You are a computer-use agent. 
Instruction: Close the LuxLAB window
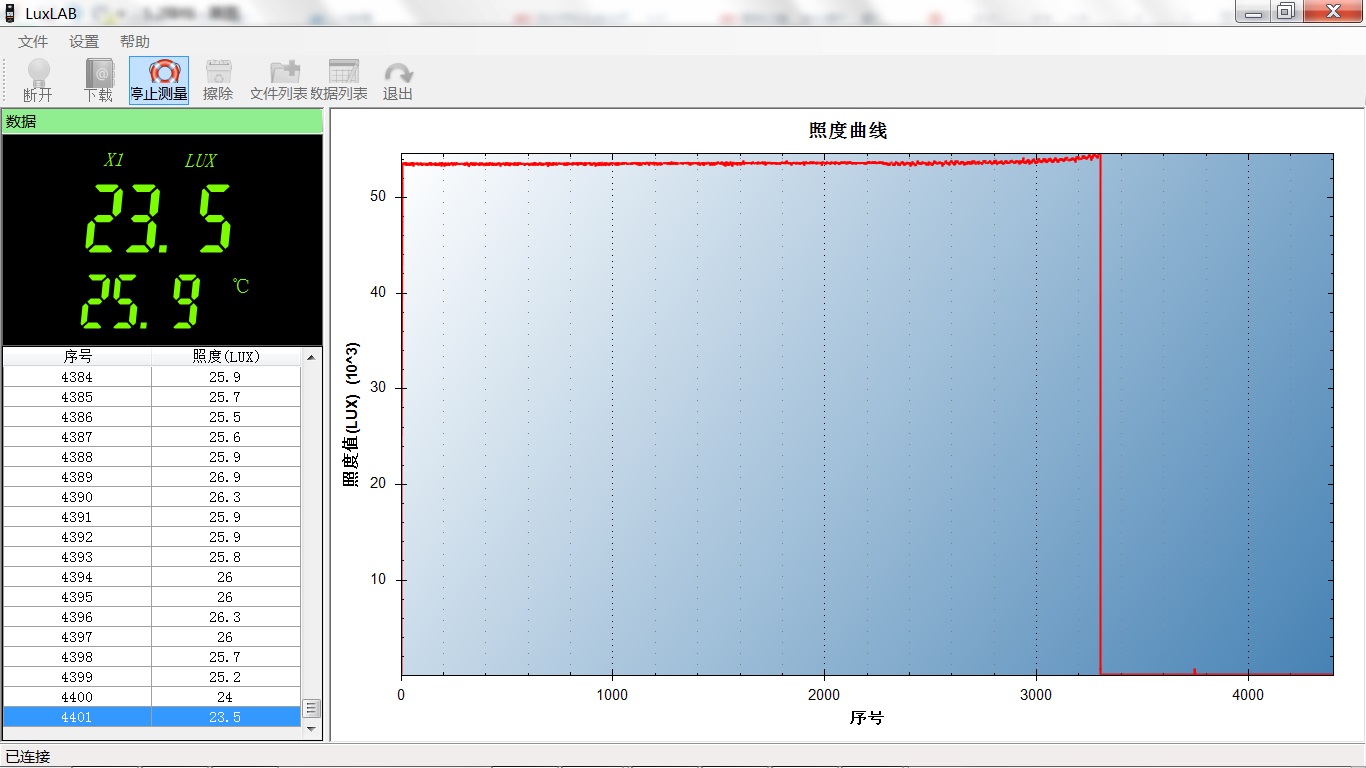click(x=1332, y=11)
